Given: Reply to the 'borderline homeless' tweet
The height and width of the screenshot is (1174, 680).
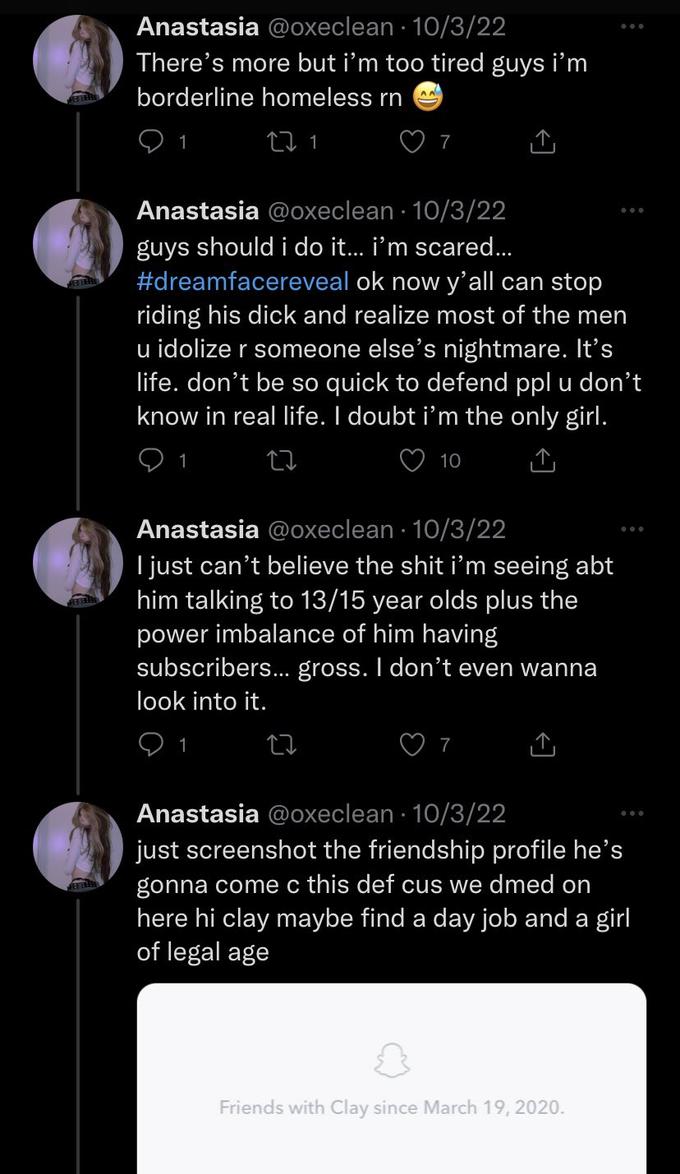Looking at the screenshot, I should click(x=150, y=140).
